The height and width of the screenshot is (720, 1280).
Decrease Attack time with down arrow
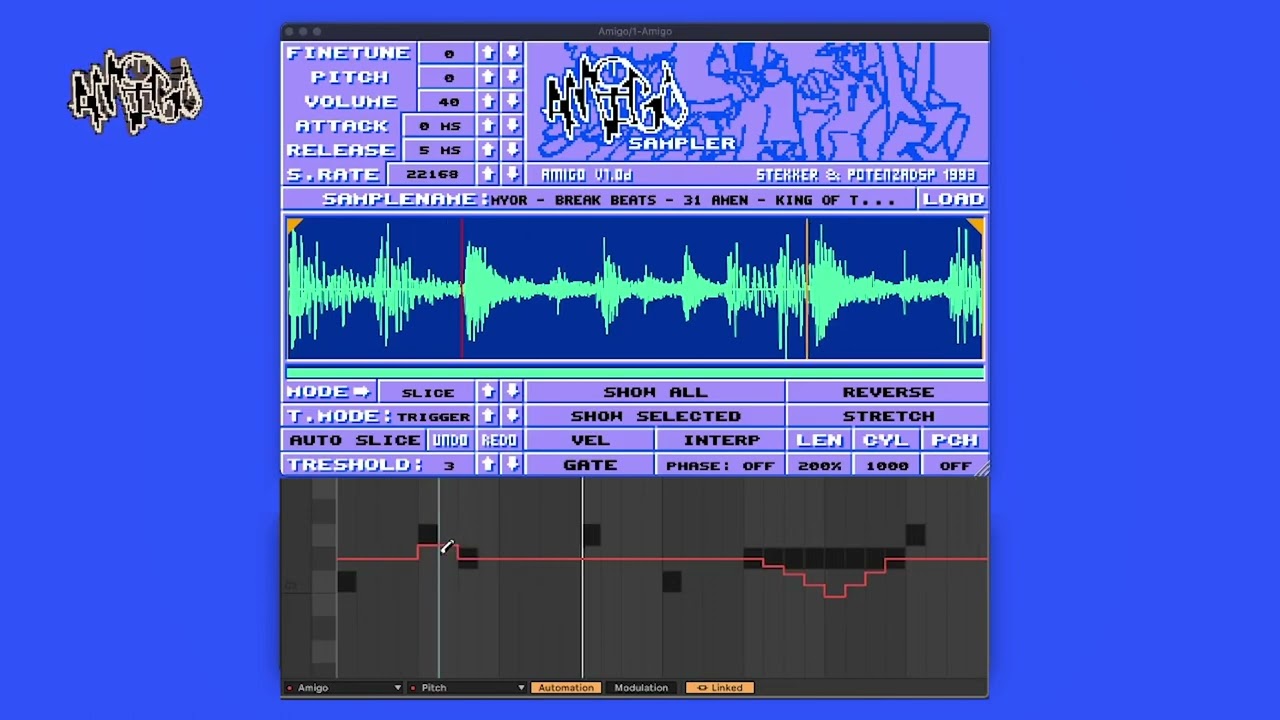pyautogui.click(x=512, y=125)
